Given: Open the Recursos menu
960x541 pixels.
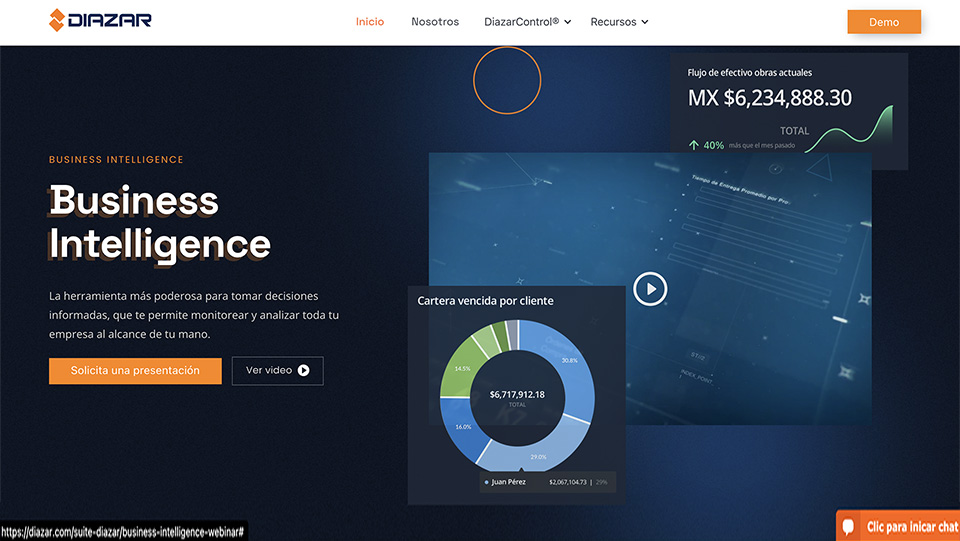Looking at the screenshot, I should (x=613, y=22).
